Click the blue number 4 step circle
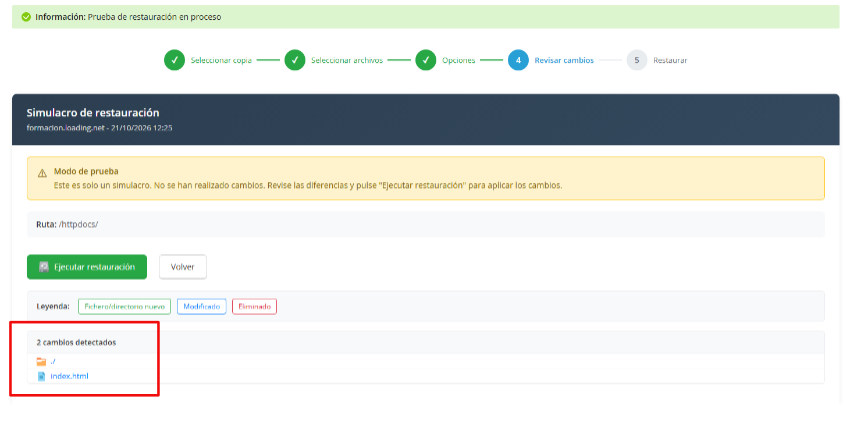The height and width of the screenshot is (422, 850). click(x=518, y=60)
